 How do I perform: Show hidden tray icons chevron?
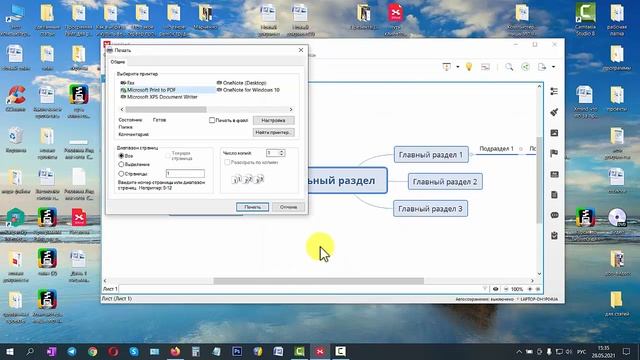(519, 351)
